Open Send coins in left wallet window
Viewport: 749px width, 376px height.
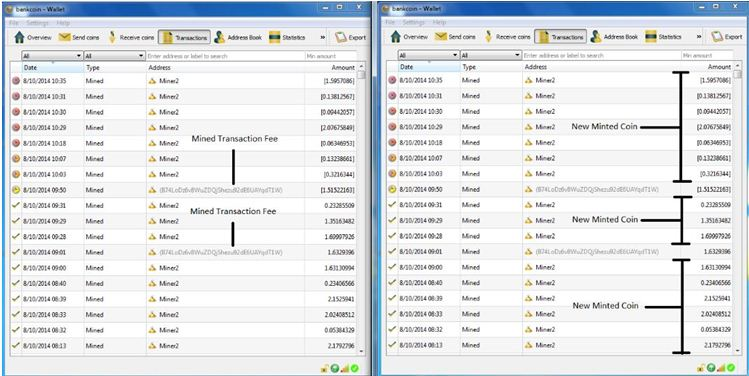[x=79, y=37]
